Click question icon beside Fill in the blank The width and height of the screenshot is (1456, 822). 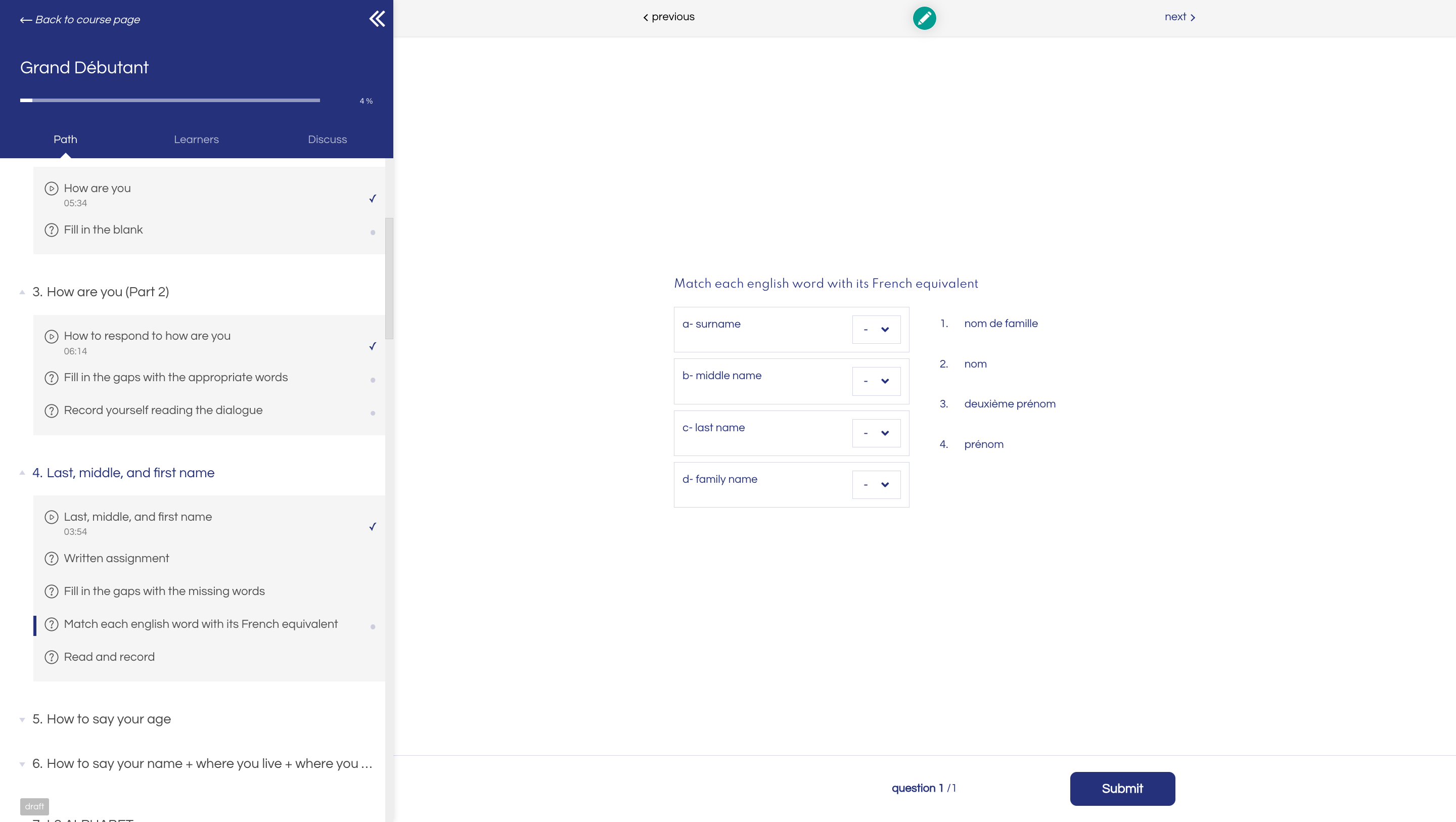click(52, 230)
